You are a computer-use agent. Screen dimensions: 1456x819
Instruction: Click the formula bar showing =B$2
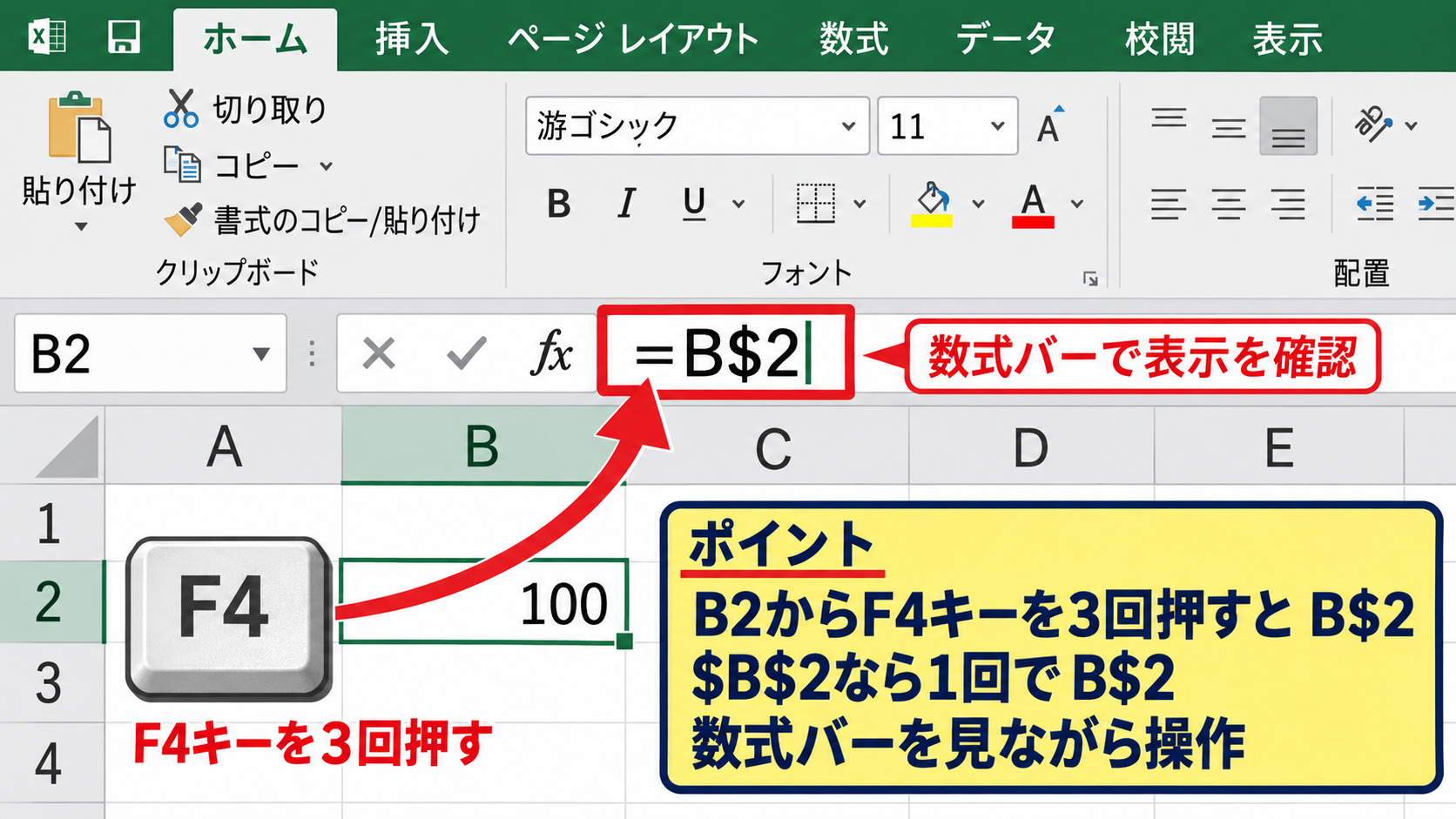tap(725, 352)
